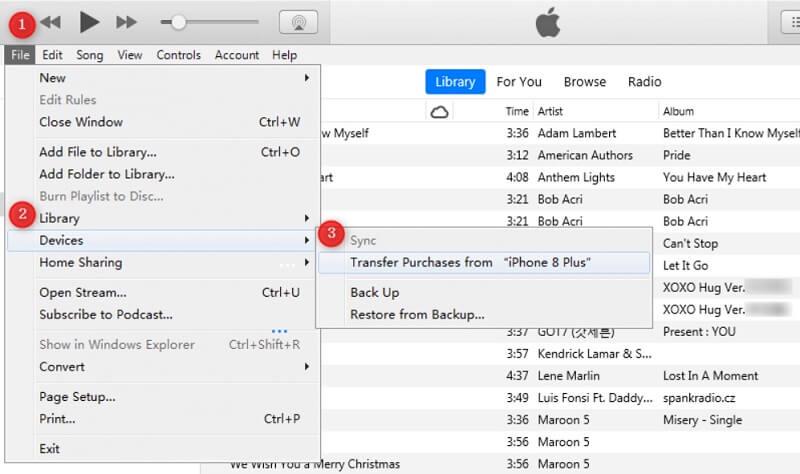This screenshot has width=800, height=474.
Task: Select the Lene Marlin row
Action: coord(560,376)
